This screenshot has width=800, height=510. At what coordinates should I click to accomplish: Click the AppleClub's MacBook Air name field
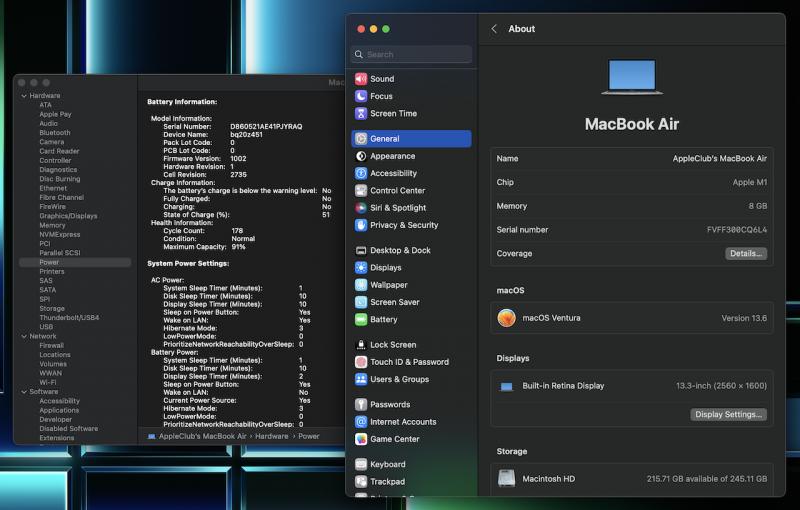[719, 159]
